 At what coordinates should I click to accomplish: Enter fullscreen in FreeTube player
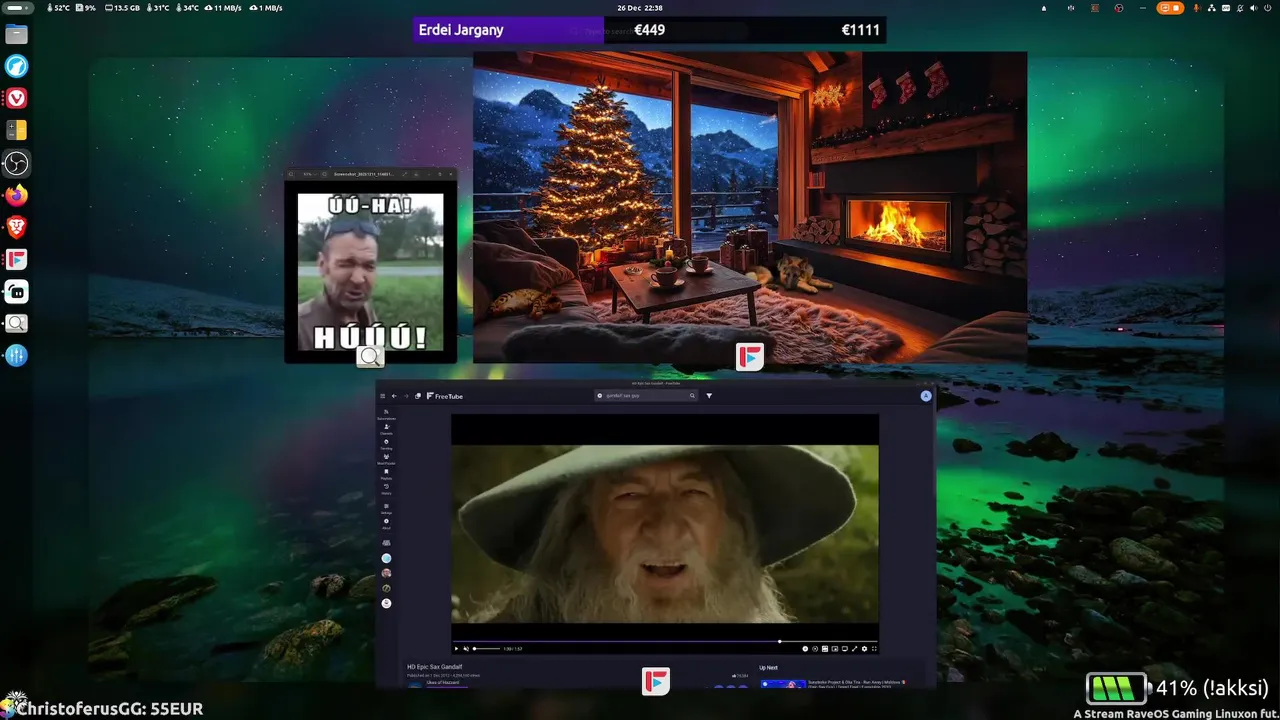point(874,649)
